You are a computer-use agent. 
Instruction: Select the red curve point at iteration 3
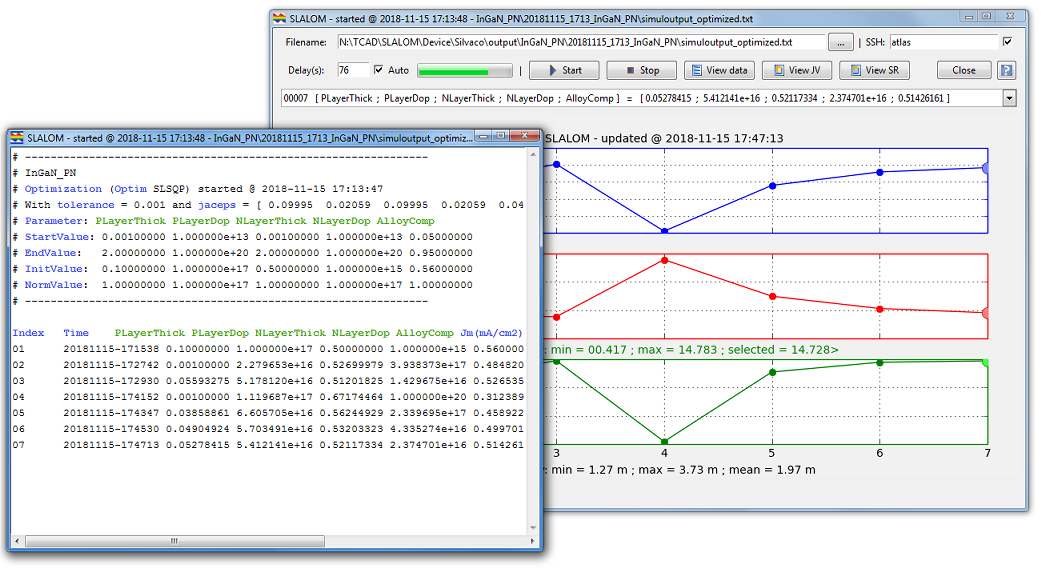click(556, 317)
